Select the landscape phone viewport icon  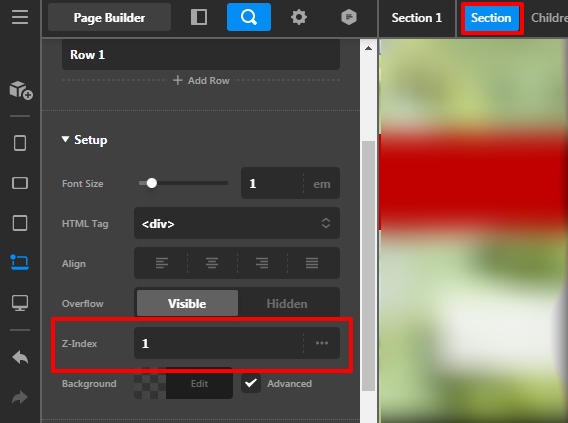(20, 183)
